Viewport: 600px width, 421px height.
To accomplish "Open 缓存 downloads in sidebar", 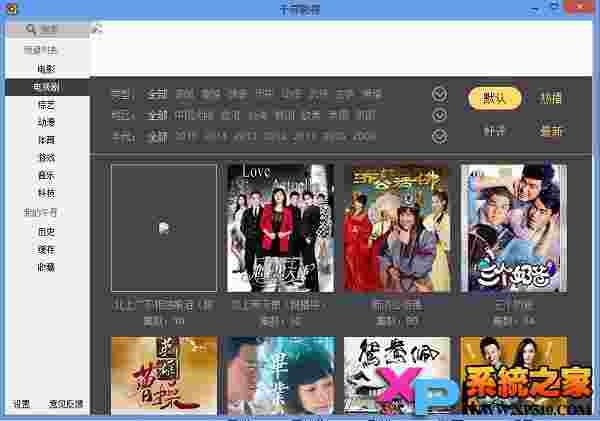I will point(46,250).
